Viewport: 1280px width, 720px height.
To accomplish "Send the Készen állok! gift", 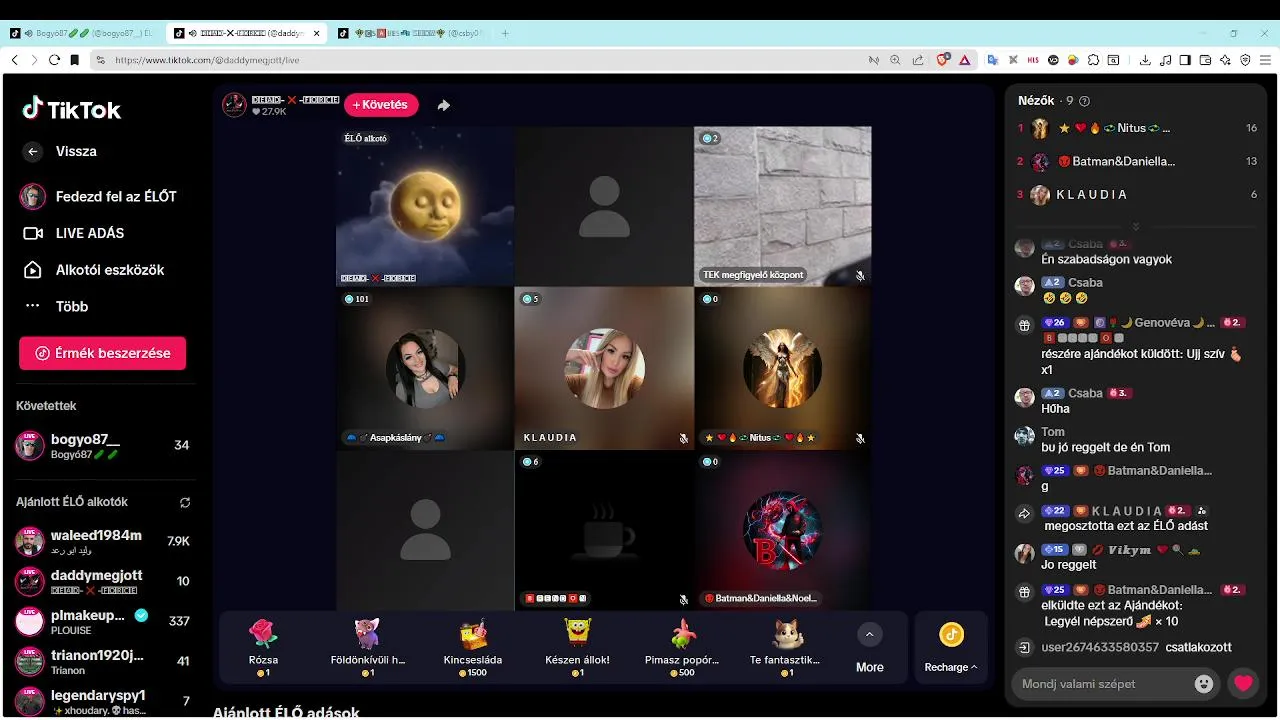I will (x=577, y=646).
